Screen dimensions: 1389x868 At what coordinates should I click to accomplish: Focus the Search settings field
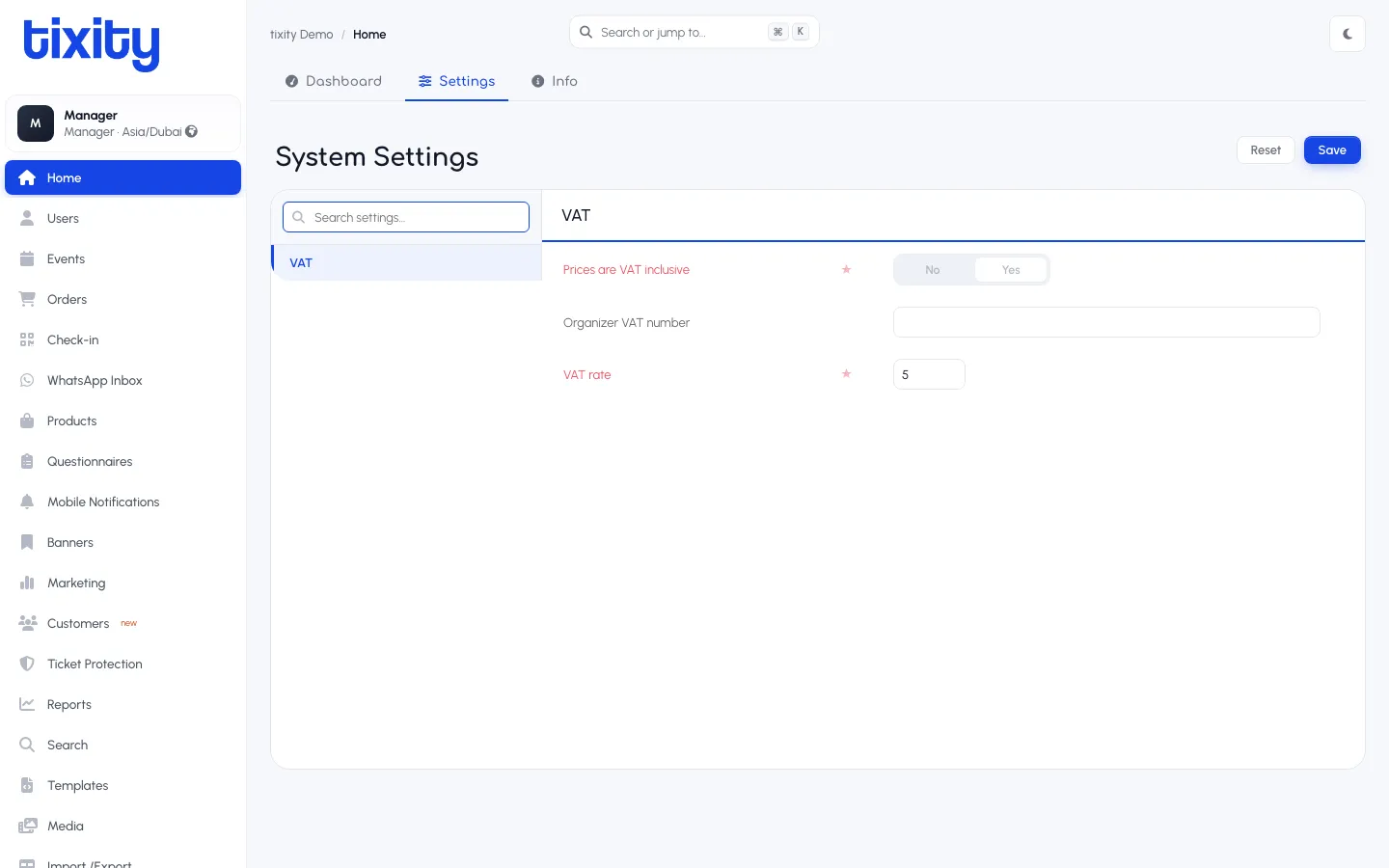(x=406, y=217)
